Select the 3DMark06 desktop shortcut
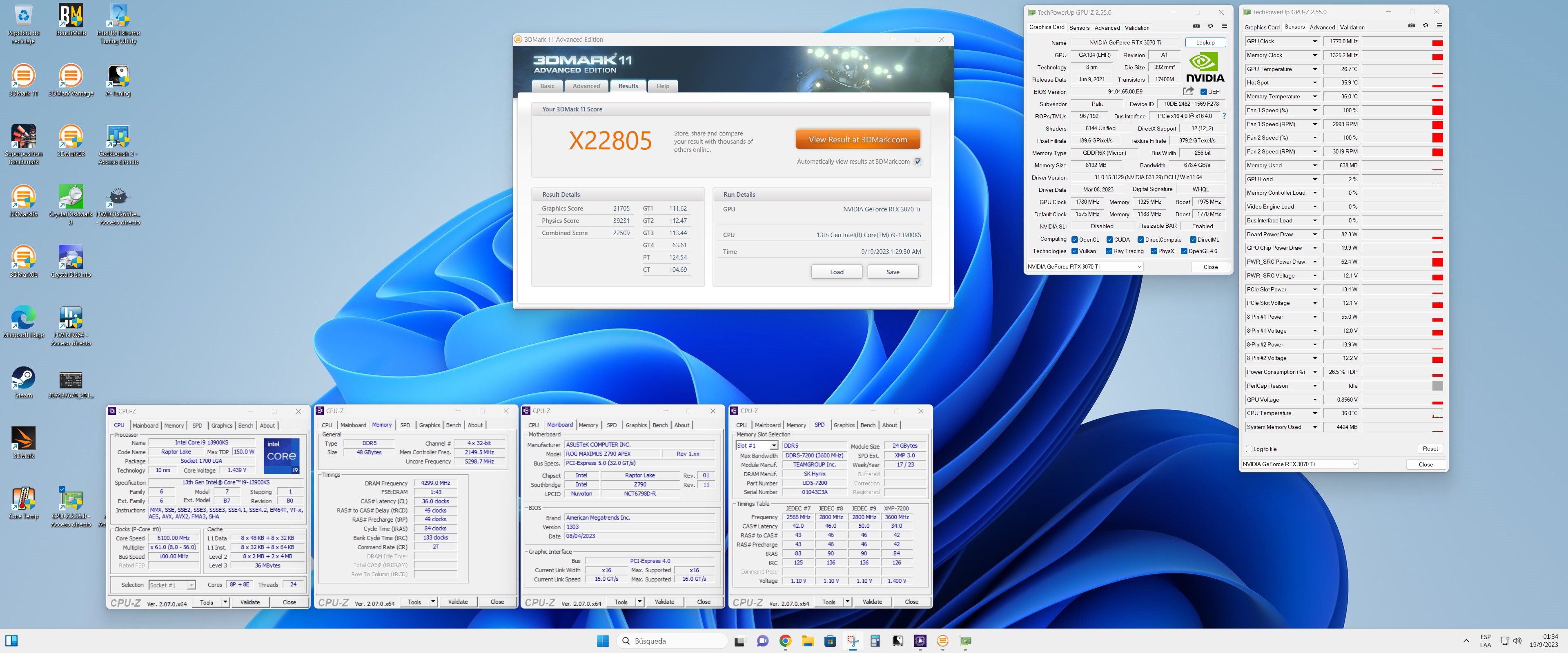Viewport: 1568px width, 653px height. 24,261
